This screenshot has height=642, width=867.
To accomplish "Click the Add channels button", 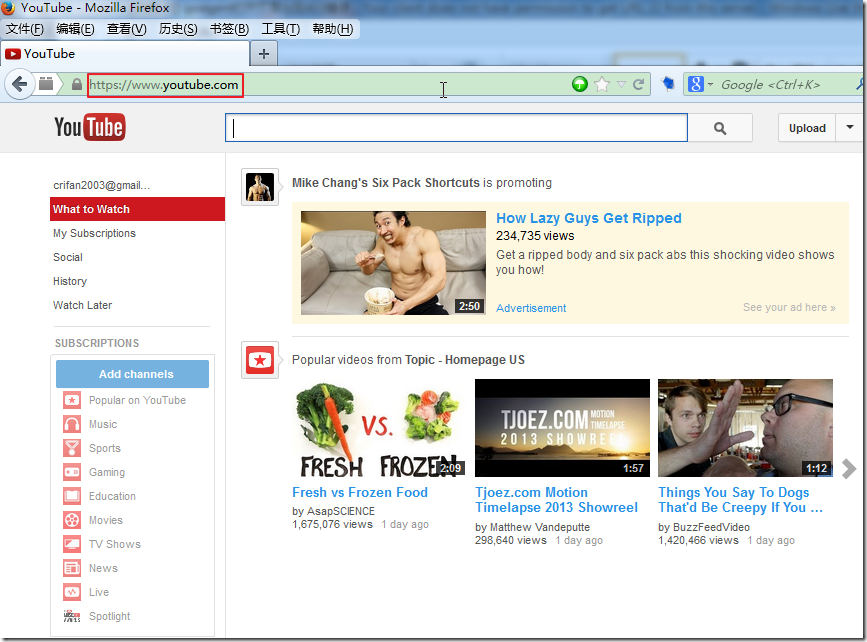I will [132, 374].
